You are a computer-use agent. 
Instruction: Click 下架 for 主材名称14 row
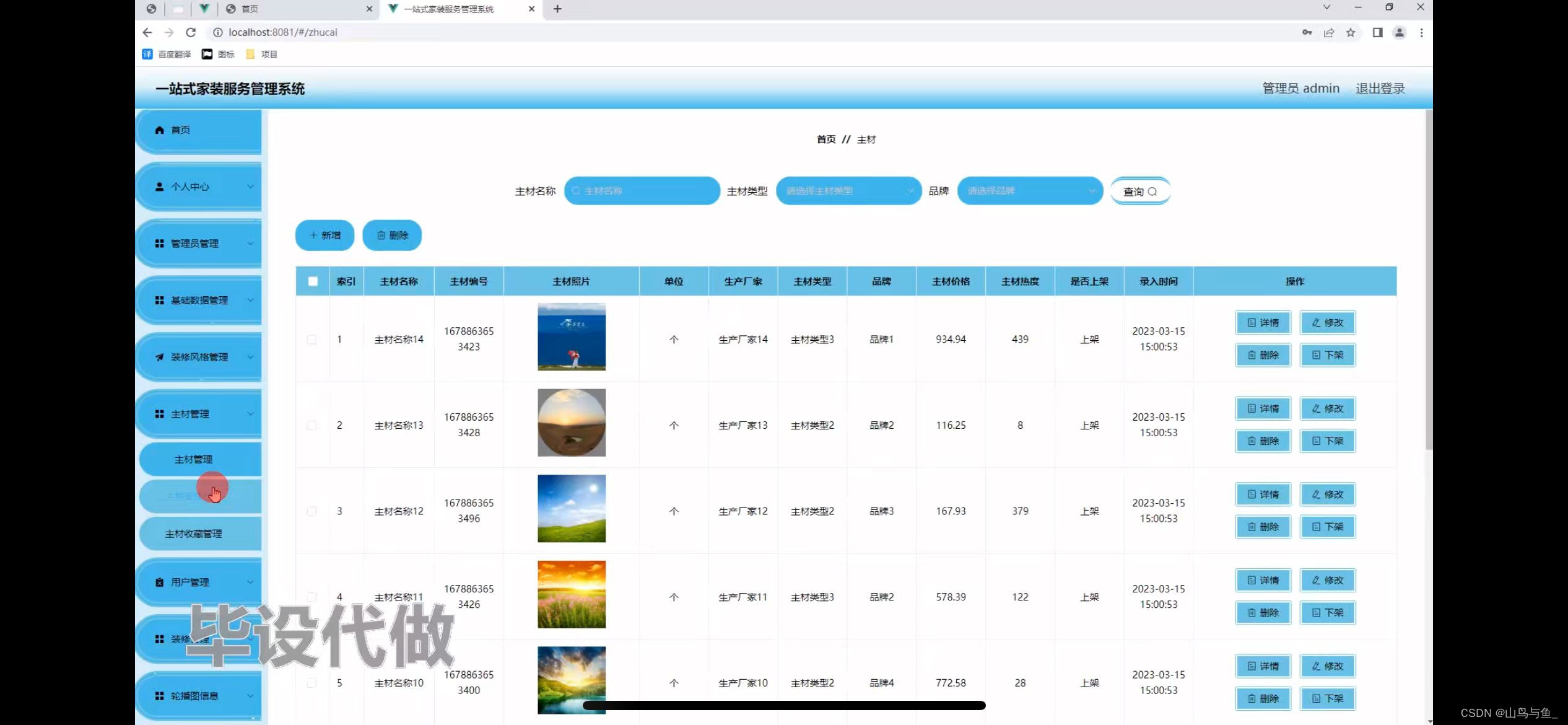(x=1328, y=355)
